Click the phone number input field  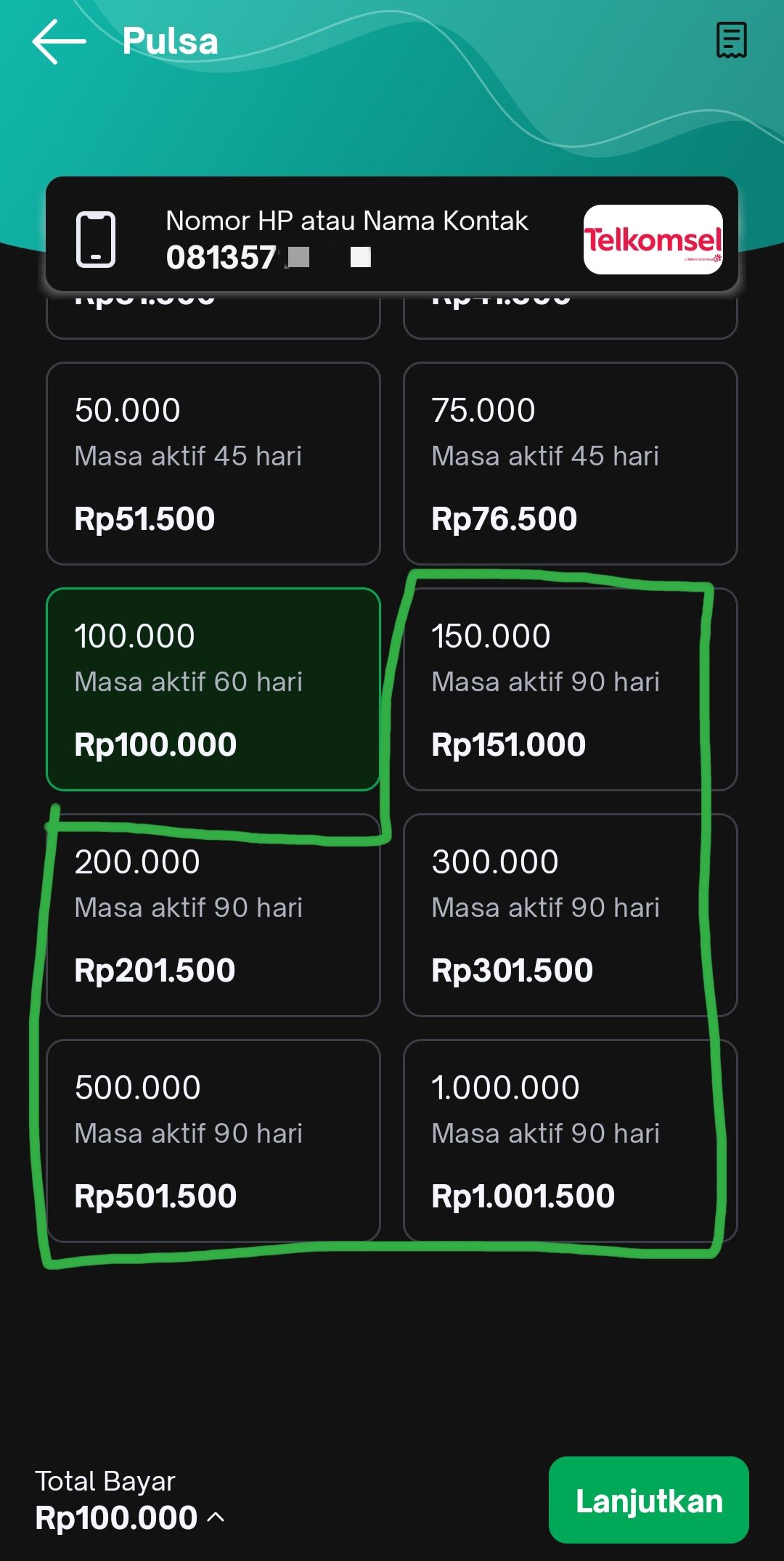(348, 240)
